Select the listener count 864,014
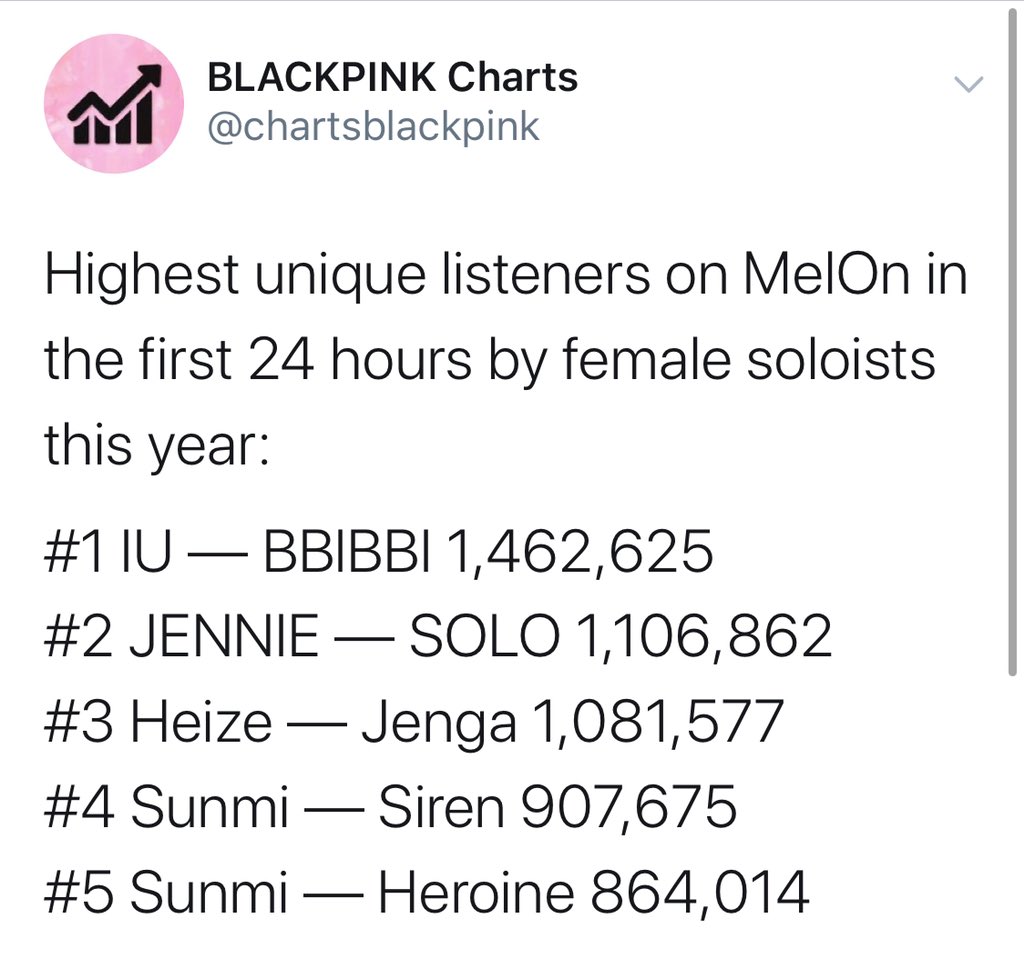This screenshot has height=978, width=1024. coord(698,892)
